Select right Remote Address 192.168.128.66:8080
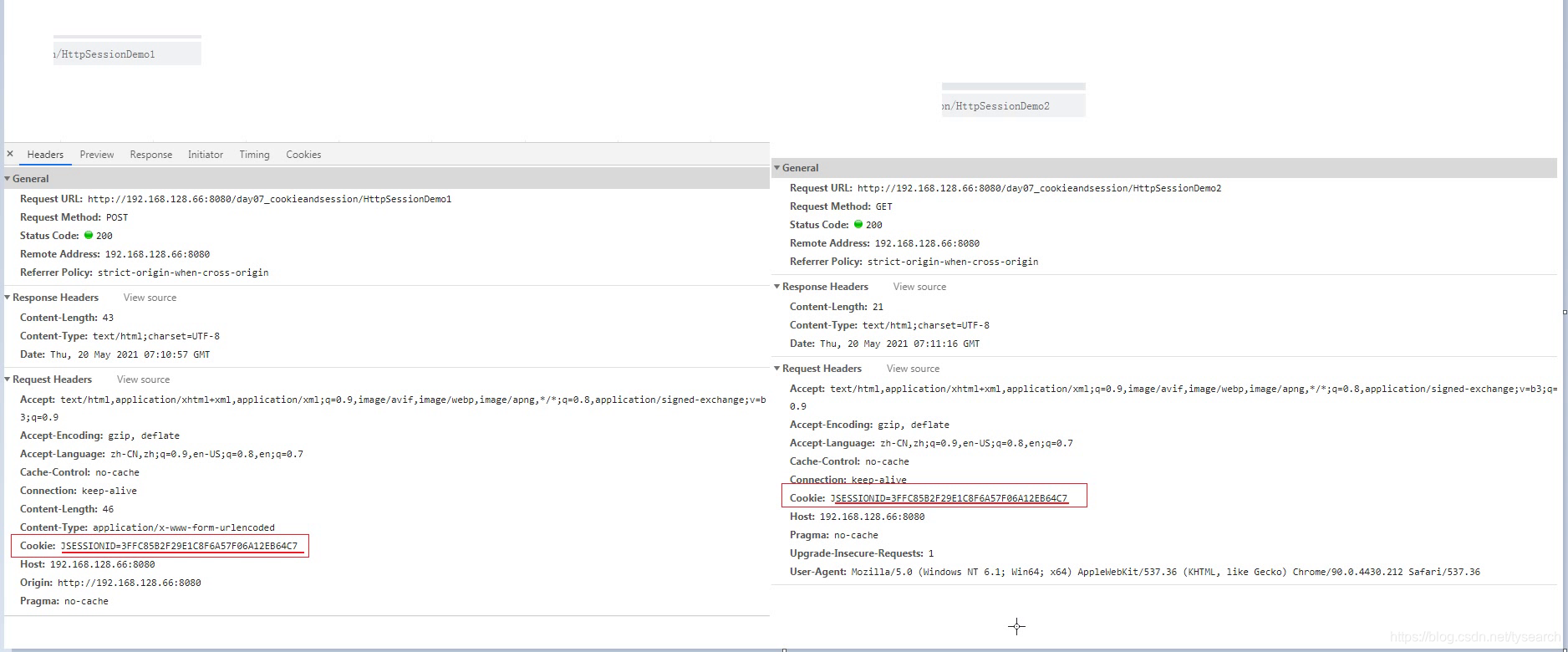The image size is (1568, 652). (927, 243)
